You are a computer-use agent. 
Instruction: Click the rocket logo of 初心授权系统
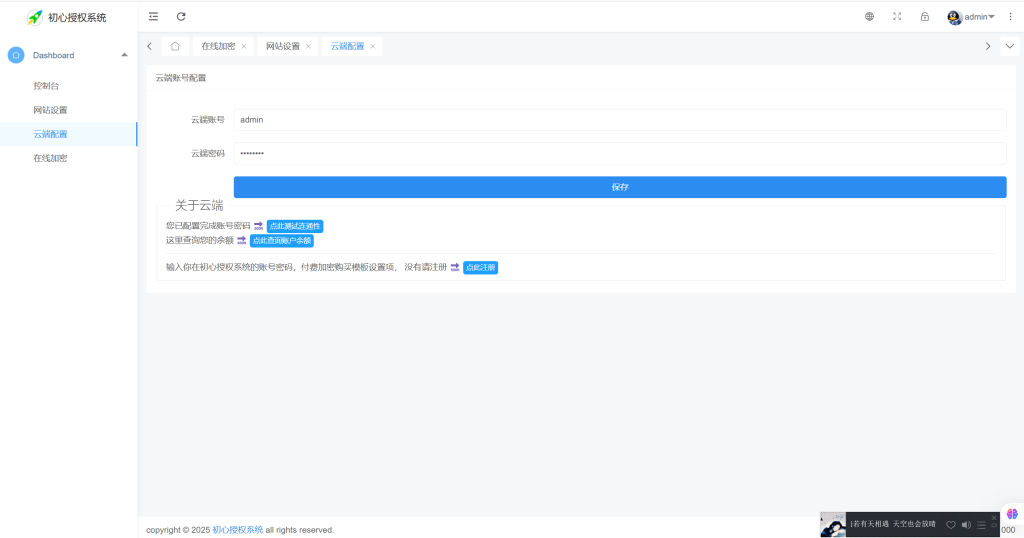pyautogui.click(x=35, y=18)
